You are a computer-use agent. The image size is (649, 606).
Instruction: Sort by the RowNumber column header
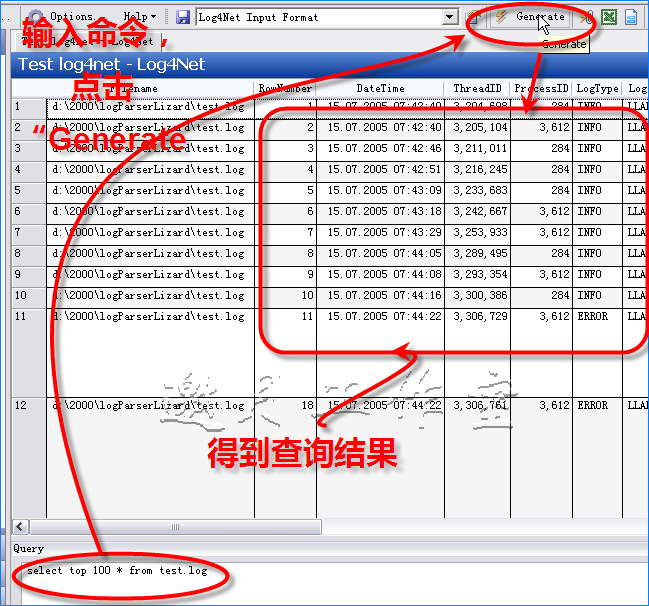[x=285, y=88]
